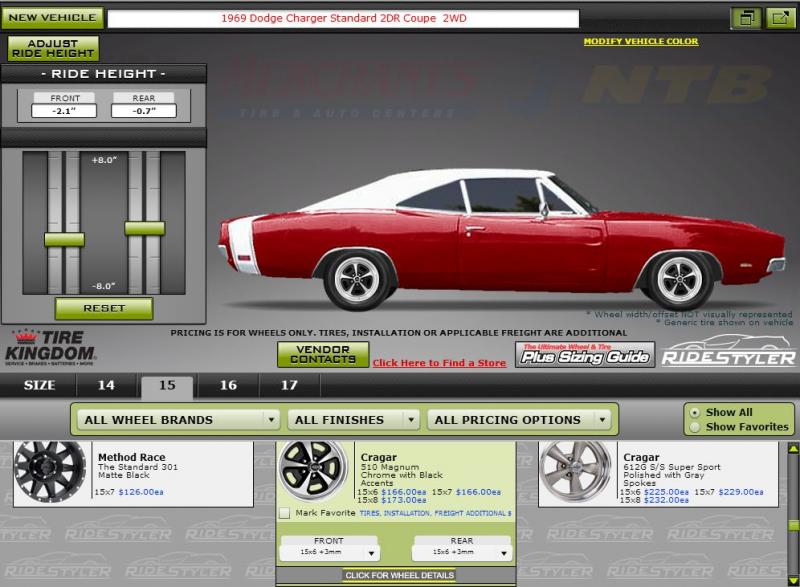
Task: Switch to the 14 inch size tab
Action: click(106, 386)
